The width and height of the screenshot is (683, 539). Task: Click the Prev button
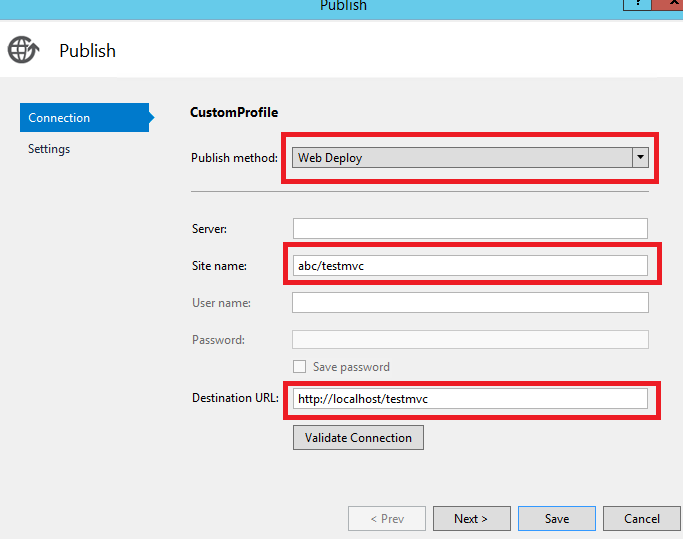(387, 519)
